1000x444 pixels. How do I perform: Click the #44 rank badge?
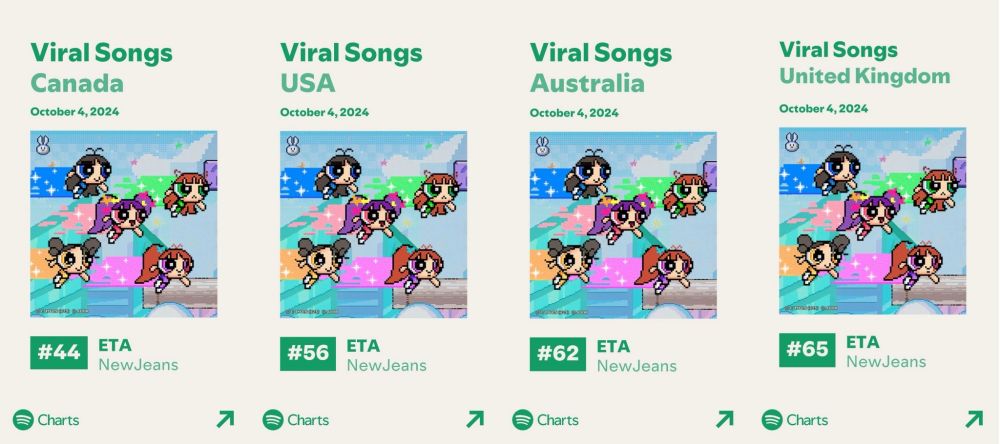click(x=59, y=353)
